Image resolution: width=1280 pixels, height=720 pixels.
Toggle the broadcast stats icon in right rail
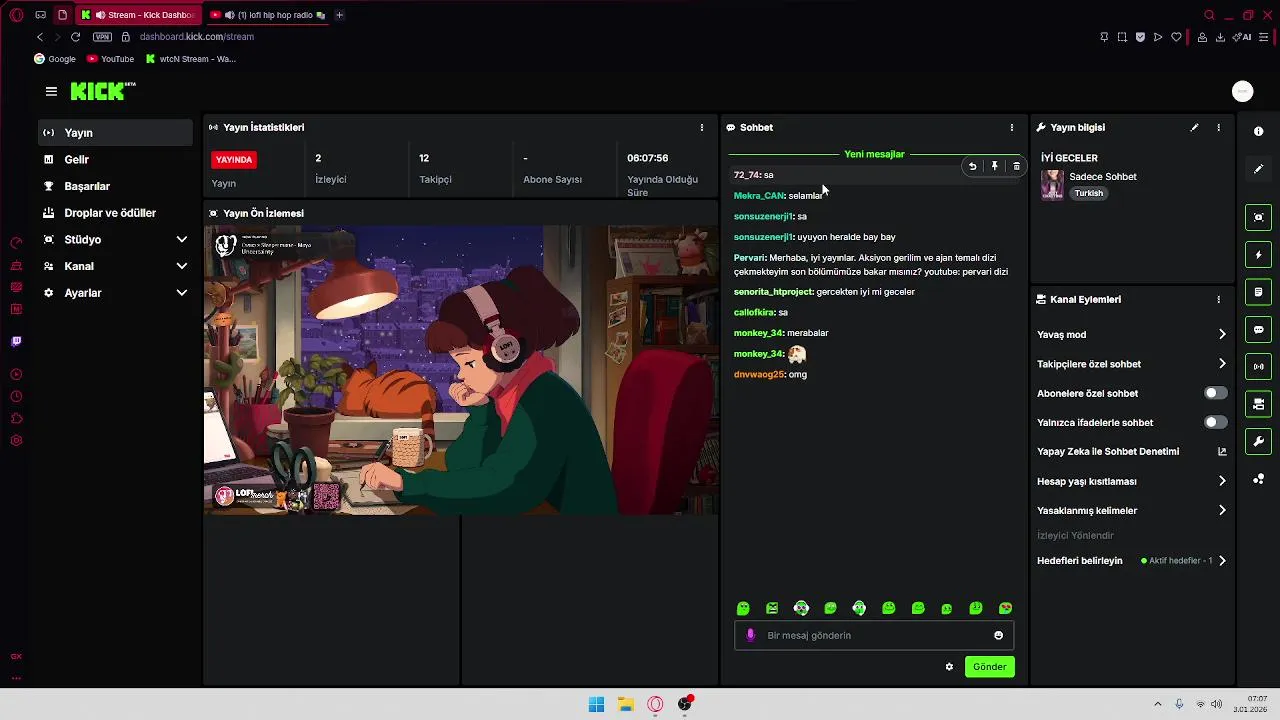point(1258,367)
